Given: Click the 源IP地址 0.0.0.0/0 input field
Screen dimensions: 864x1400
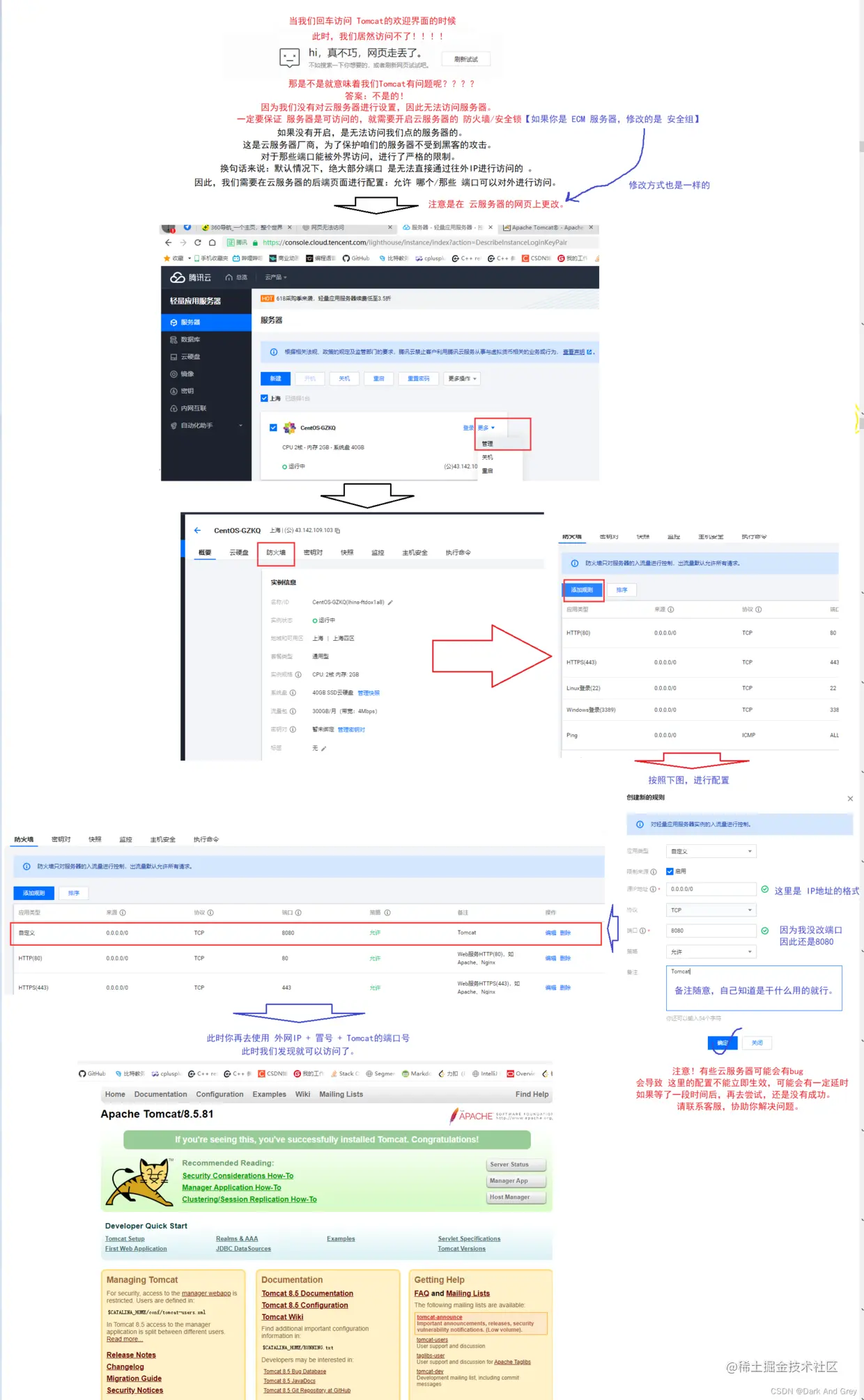Looking at the screenshot, I should point(711,889).
